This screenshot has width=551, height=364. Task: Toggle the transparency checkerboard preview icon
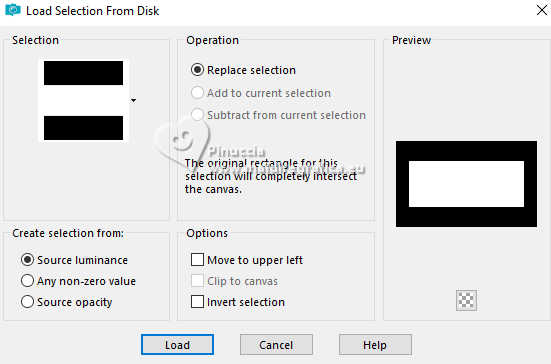(x=466, y=300)
